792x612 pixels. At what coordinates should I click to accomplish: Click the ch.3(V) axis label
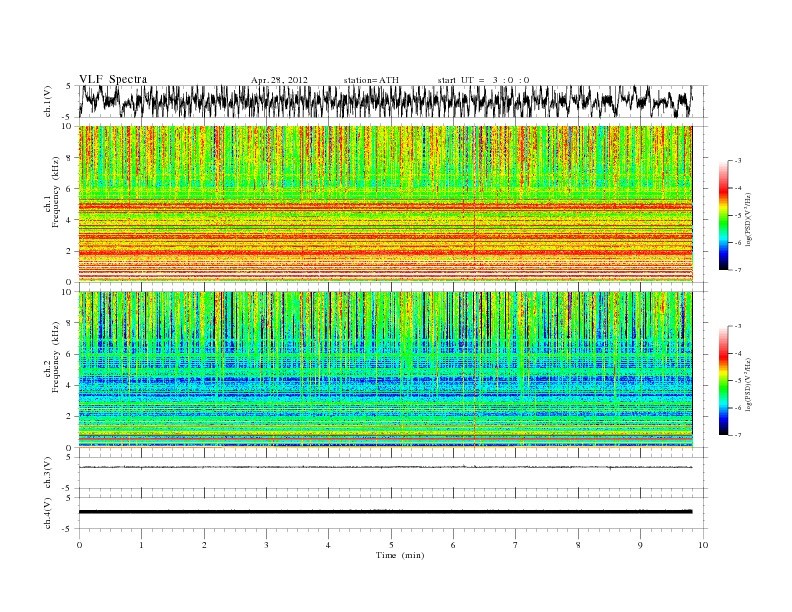47,473
